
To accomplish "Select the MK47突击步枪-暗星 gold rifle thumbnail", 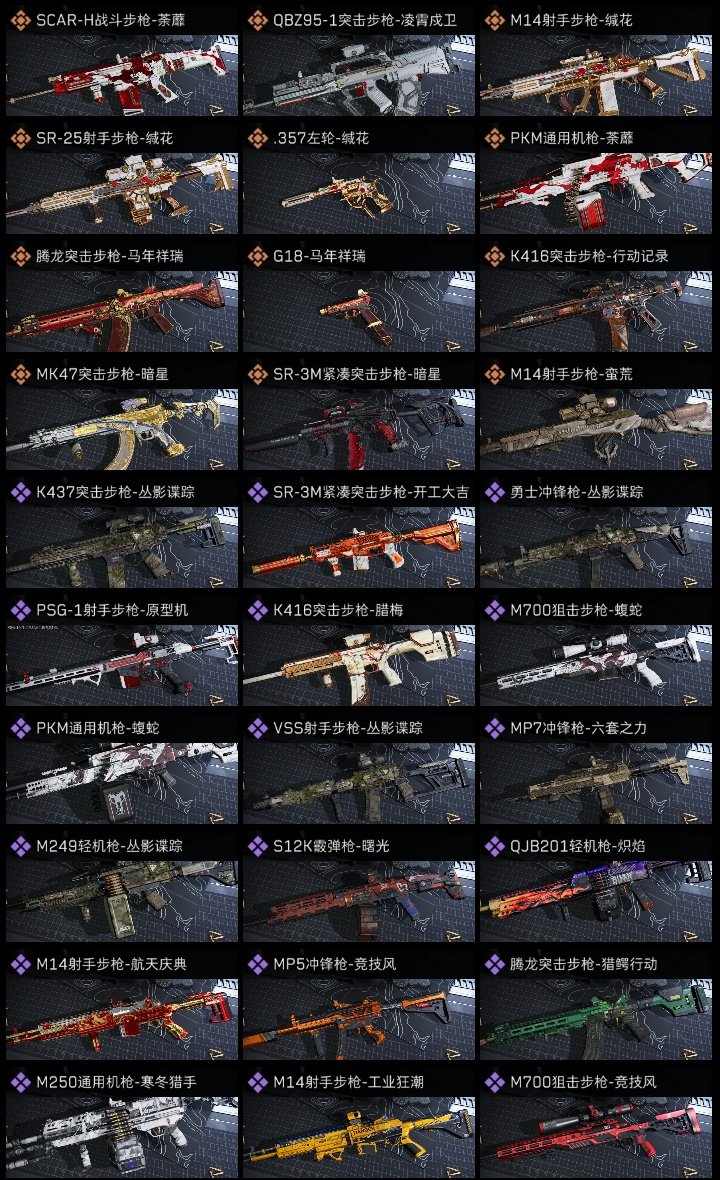I will (x=122, y=430).
